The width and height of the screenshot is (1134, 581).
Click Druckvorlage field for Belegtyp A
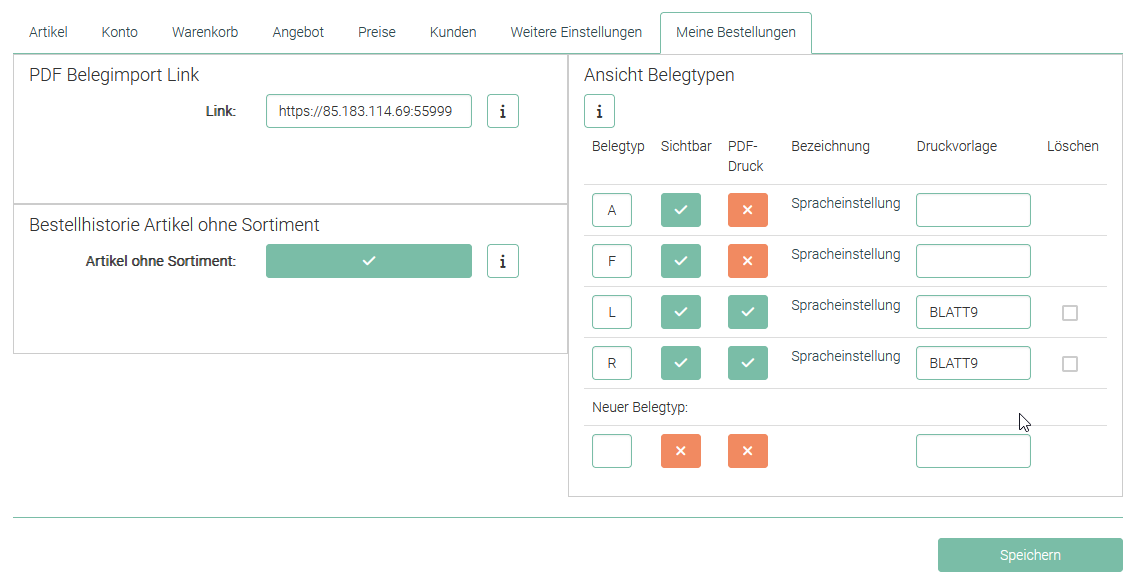[972, 210]
